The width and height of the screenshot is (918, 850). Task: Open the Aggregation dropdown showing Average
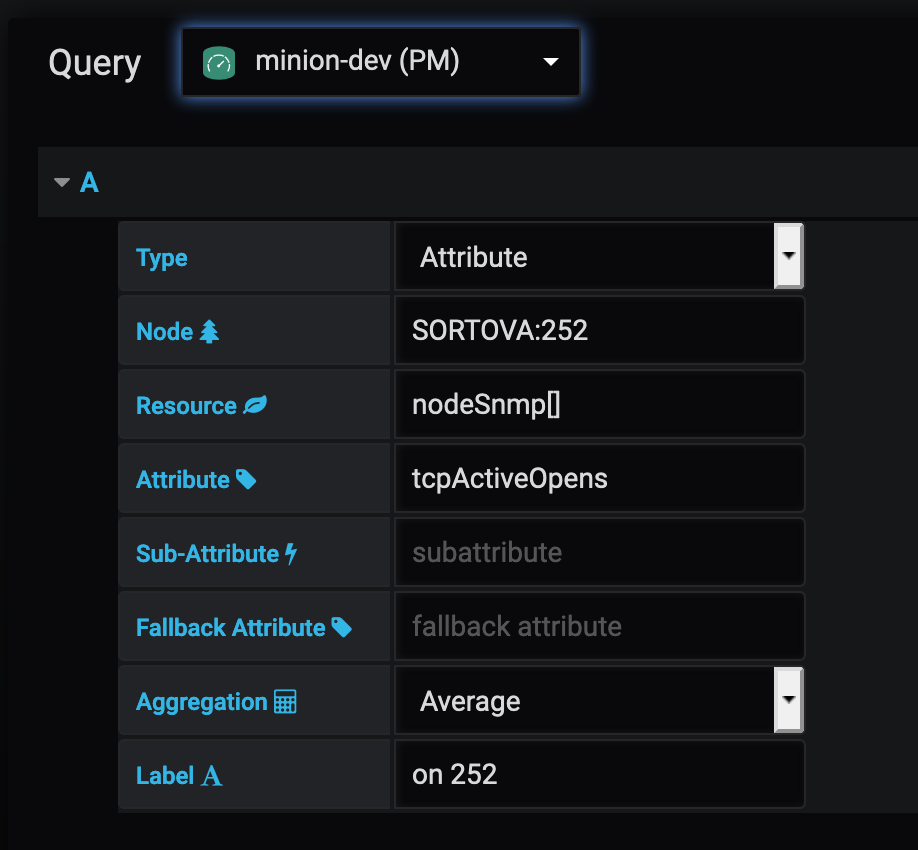coord(789,700)
